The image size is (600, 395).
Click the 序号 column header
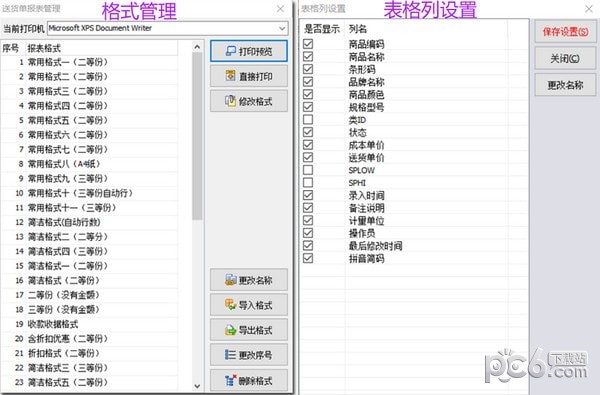(12, 48)
